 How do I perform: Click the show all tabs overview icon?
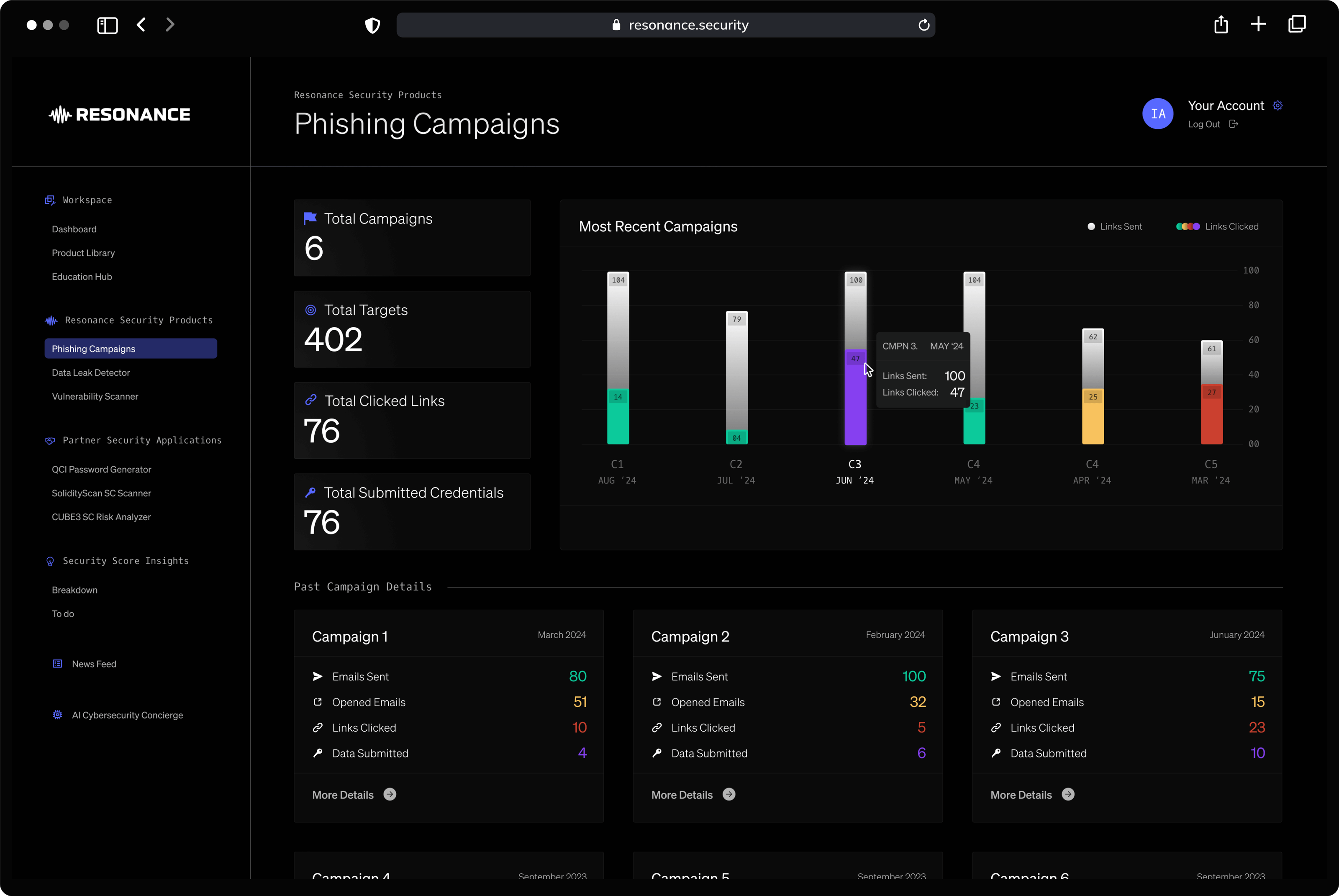[x=1297, y=24]
